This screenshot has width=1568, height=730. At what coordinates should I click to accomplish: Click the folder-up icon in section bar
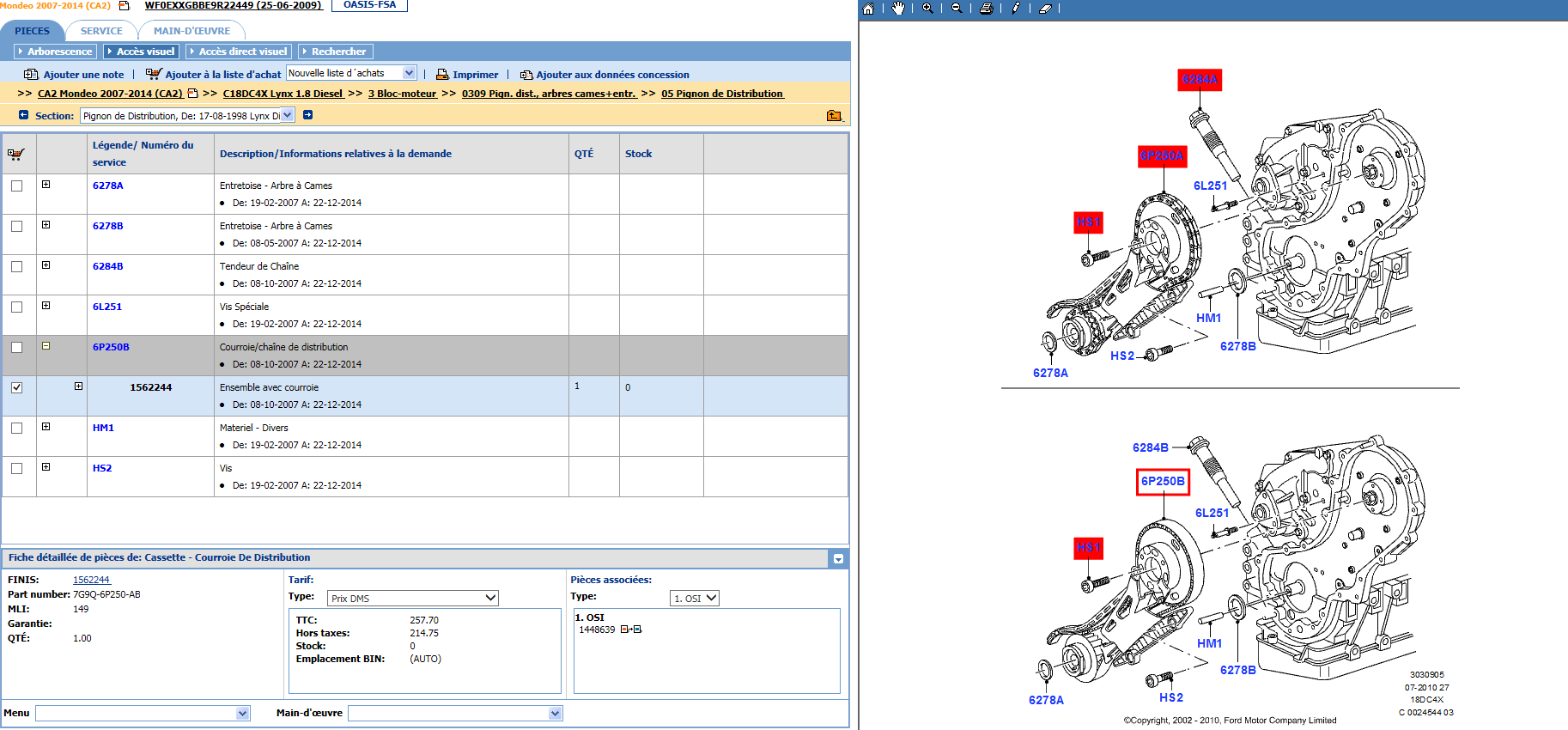(x=834, y=115)
